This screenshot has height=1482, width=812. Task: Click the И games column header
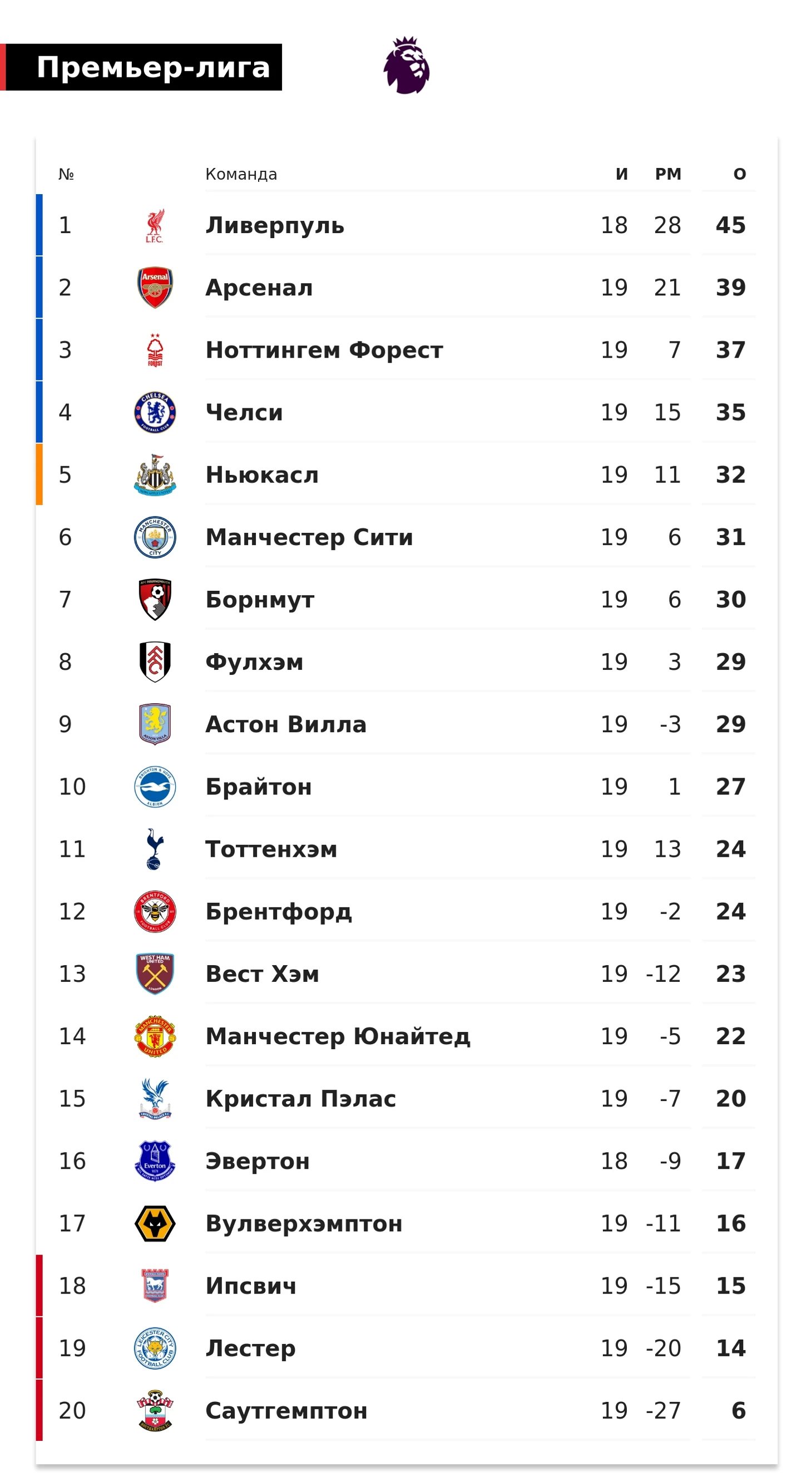(622, 174)
